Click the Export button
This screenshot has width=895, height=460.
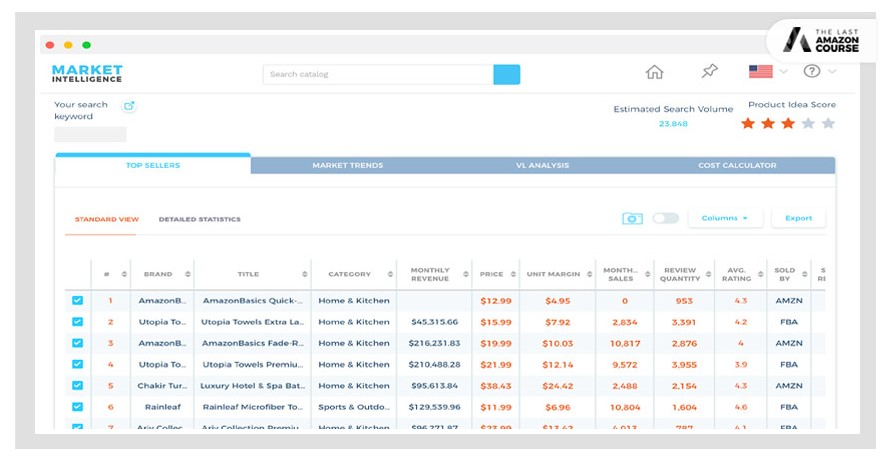click(x=799, y=218)
